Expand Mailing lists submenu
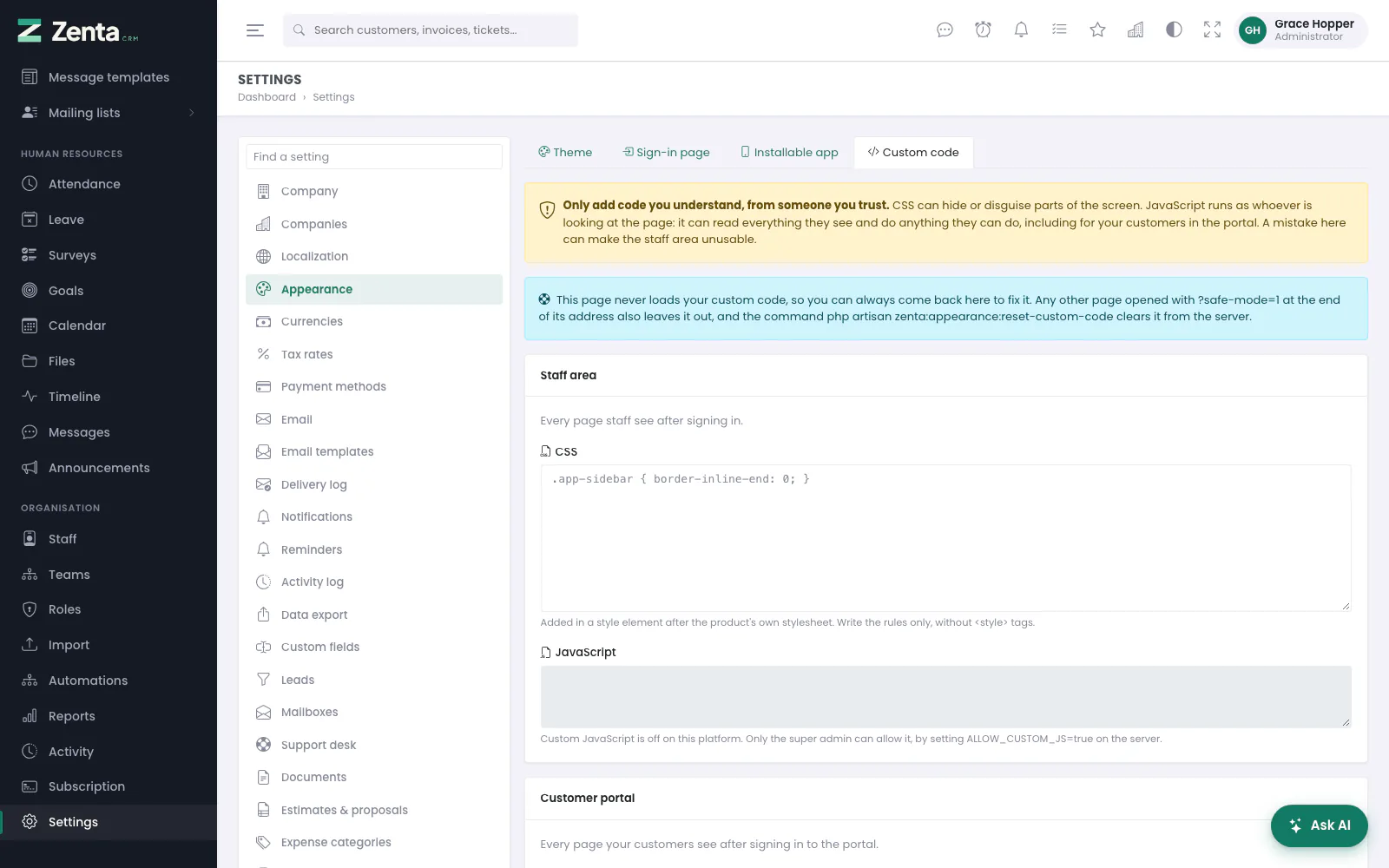The image size is (1389, 868). 109,113
